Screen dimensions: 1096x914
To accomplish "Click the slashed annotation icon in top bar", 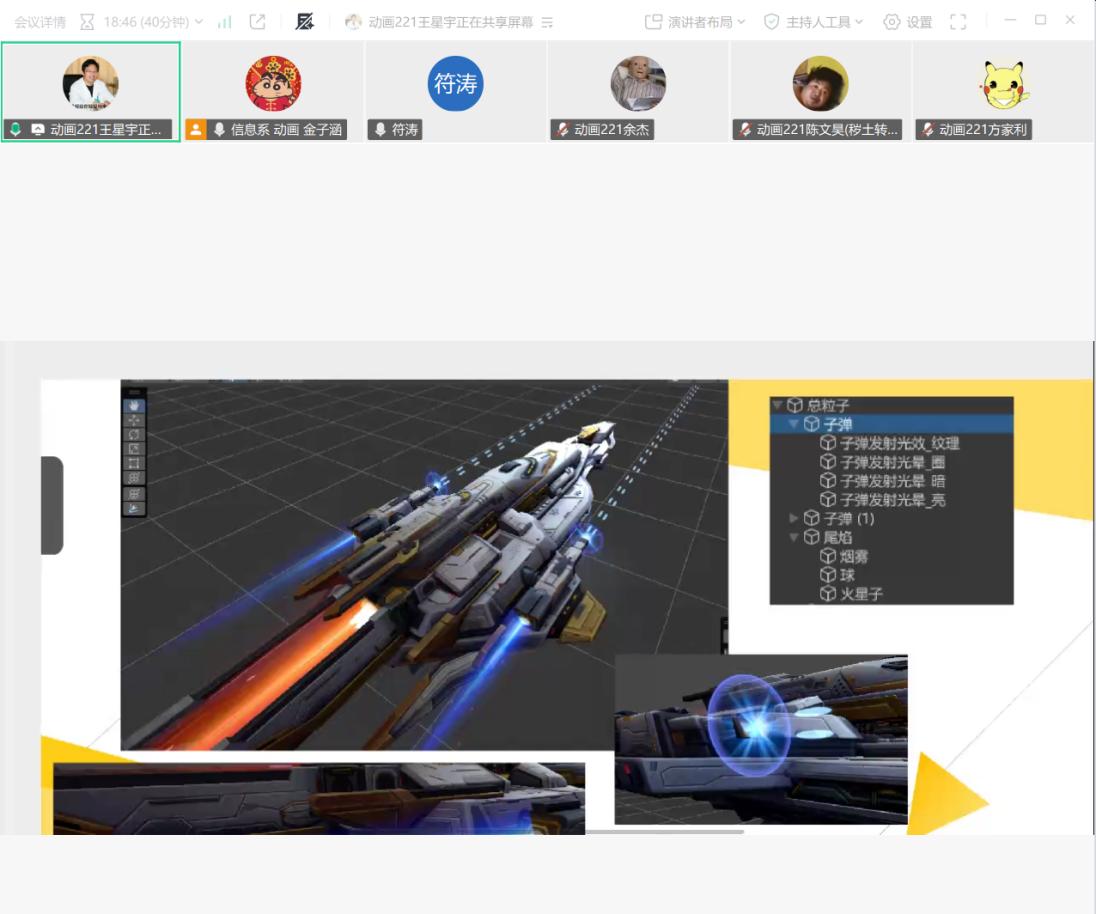I will pyautogui.click(x=305, y=22).
